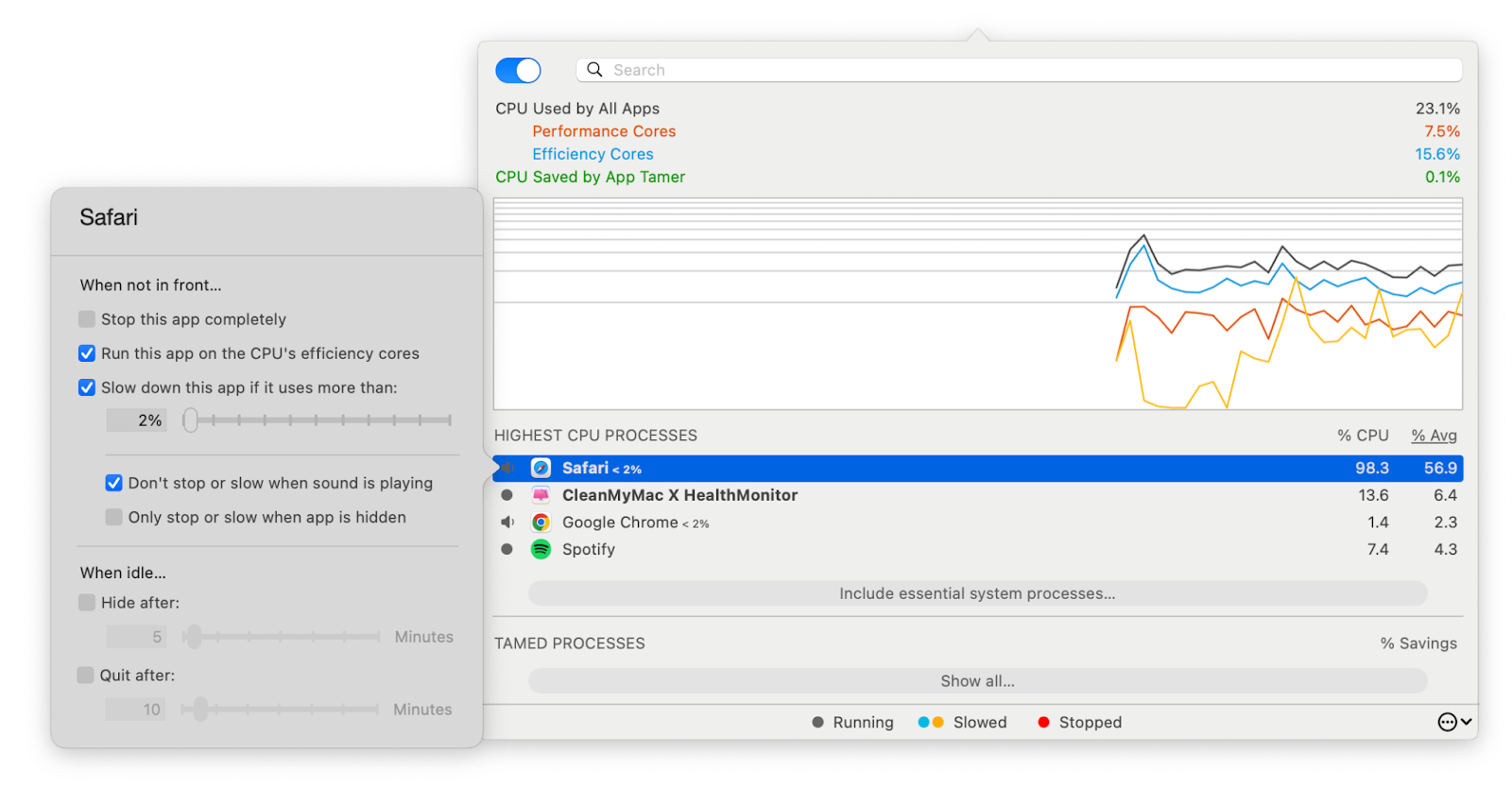This screenshot has width=1512, height=805.
Task: Click the % Savings column header
Action: [x=1418, y=643]
